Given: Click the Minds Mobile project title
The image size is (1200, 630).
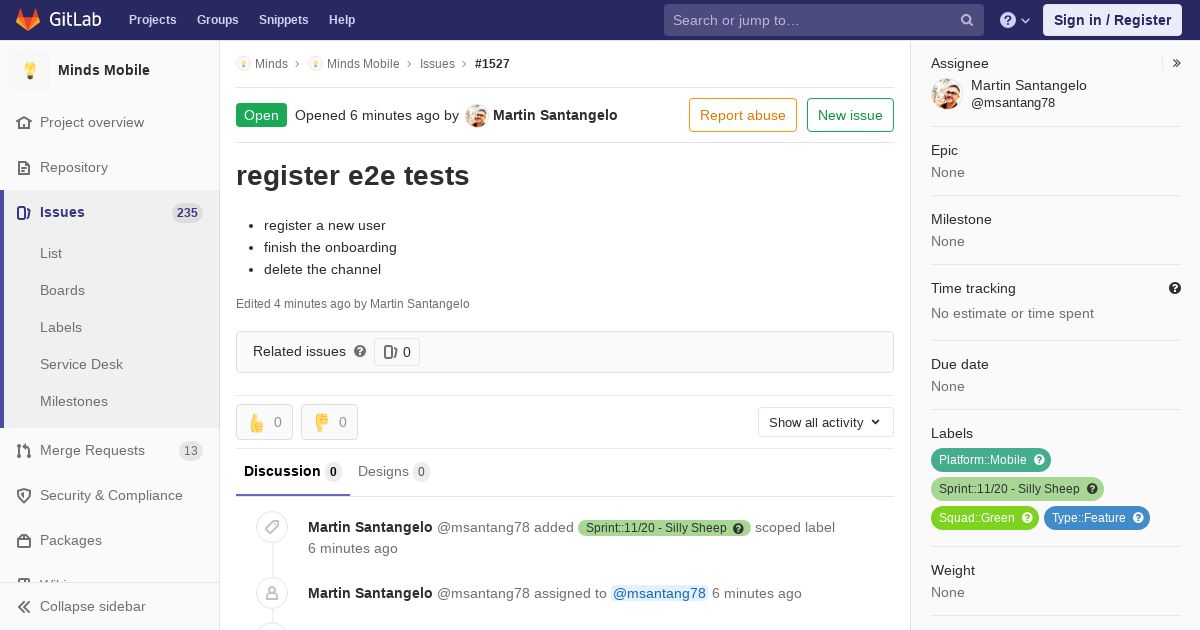Looking at the screenshot, I should click(104, 70).
